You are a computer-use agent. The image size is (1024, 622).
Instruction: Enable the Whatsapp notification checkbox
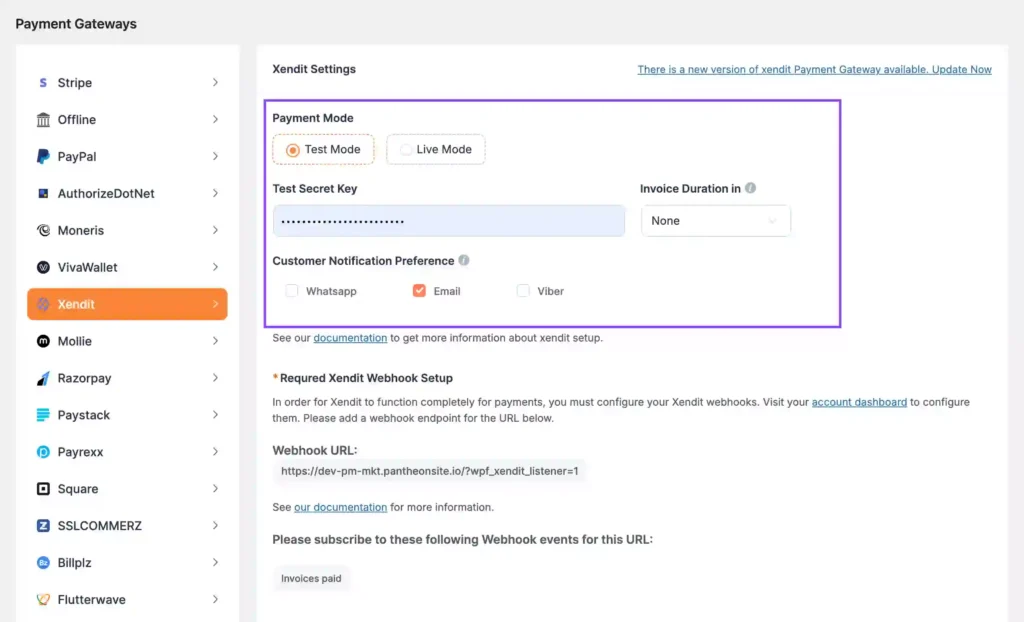[x=291, y=291]
